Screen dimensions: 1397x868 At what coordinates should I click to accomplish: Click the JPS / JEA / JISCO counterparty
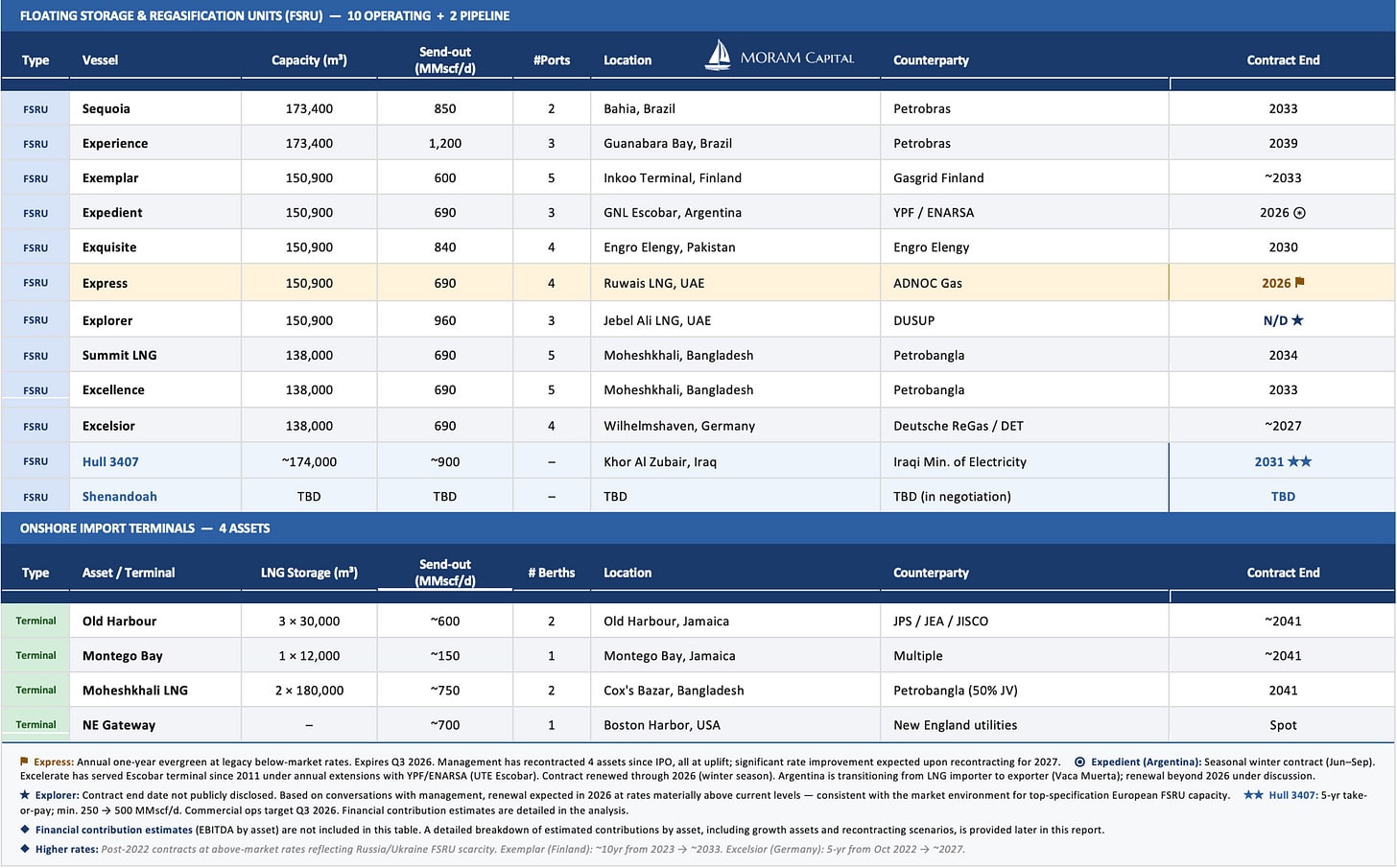940,621
